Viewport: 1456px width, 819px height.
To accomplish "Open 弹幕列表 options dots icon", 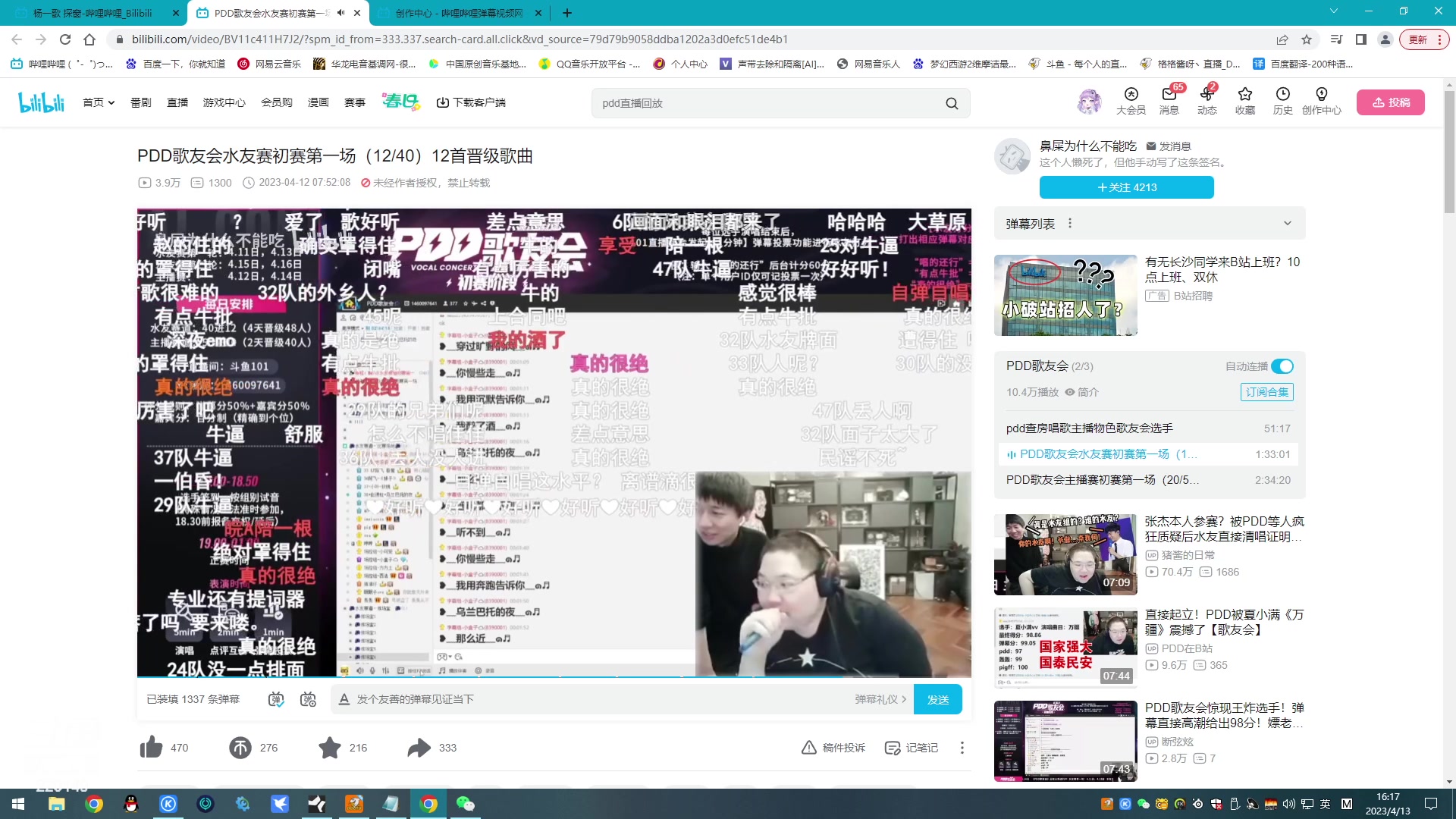I will click(1070, 223).
